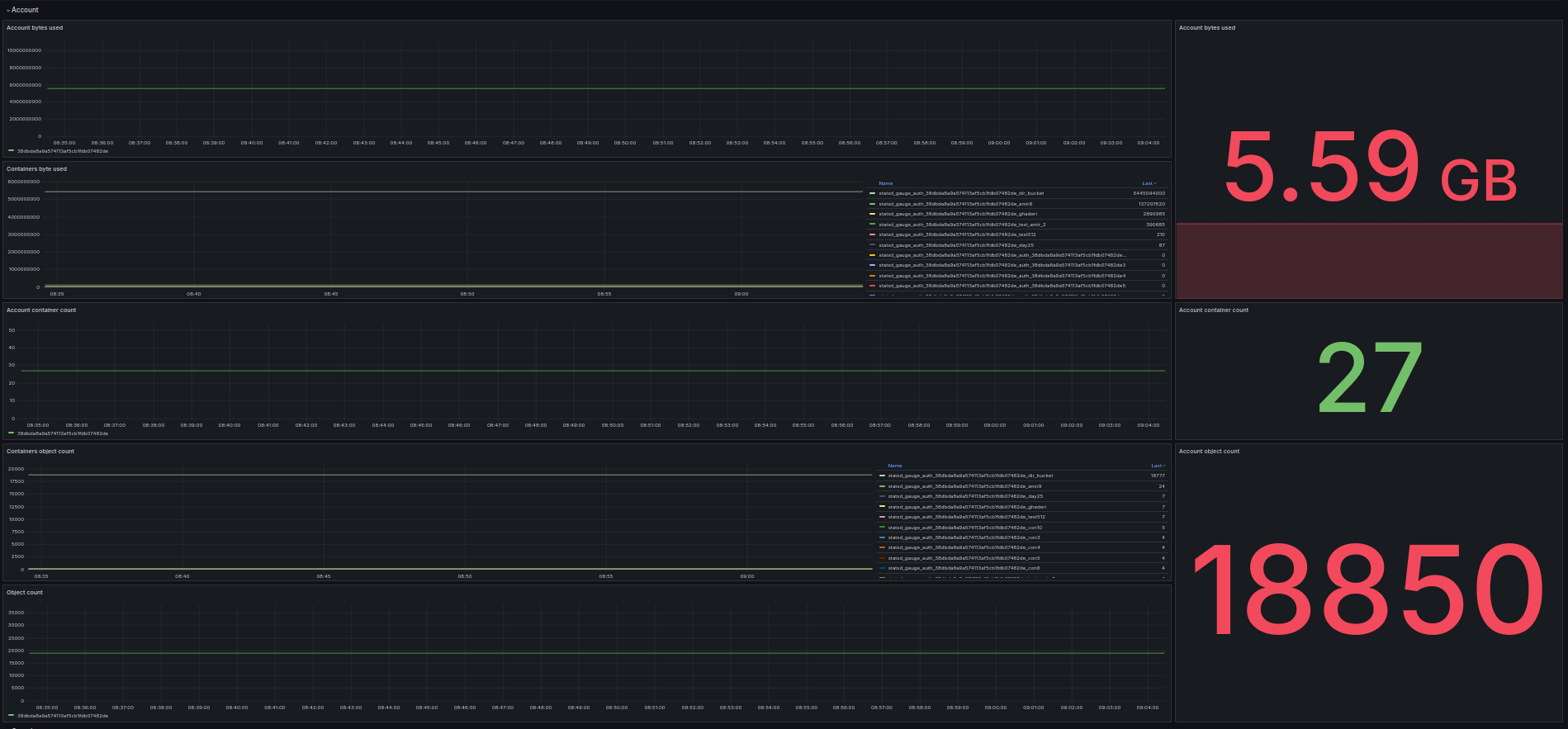The width and height of the screenshot is (1568, 729).
Task: Click Name header in Containers object count legend
Action: tap(894, 466)
